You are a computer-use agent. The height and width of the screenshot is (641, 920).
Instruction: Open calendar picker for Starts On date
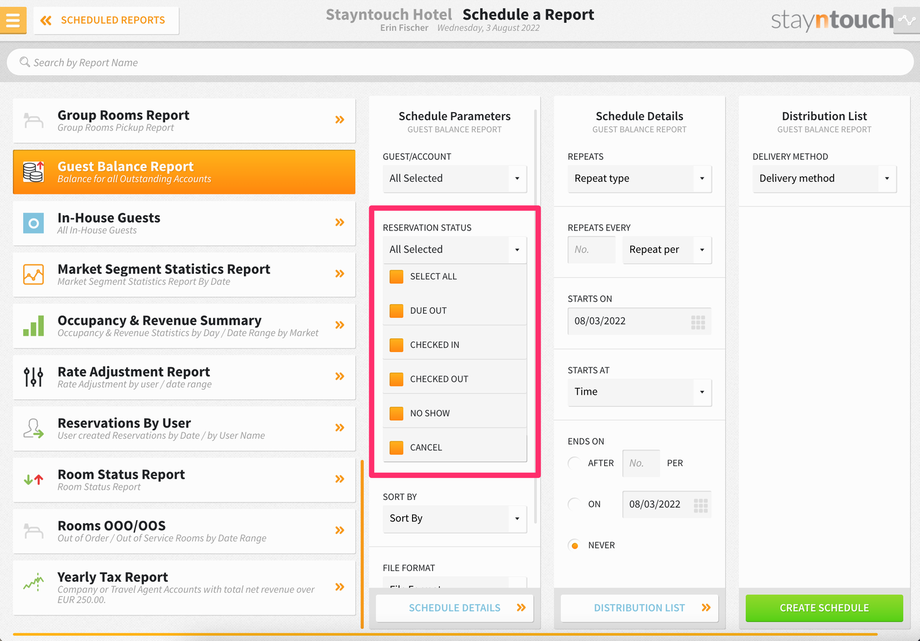click(x=698, y=322)
